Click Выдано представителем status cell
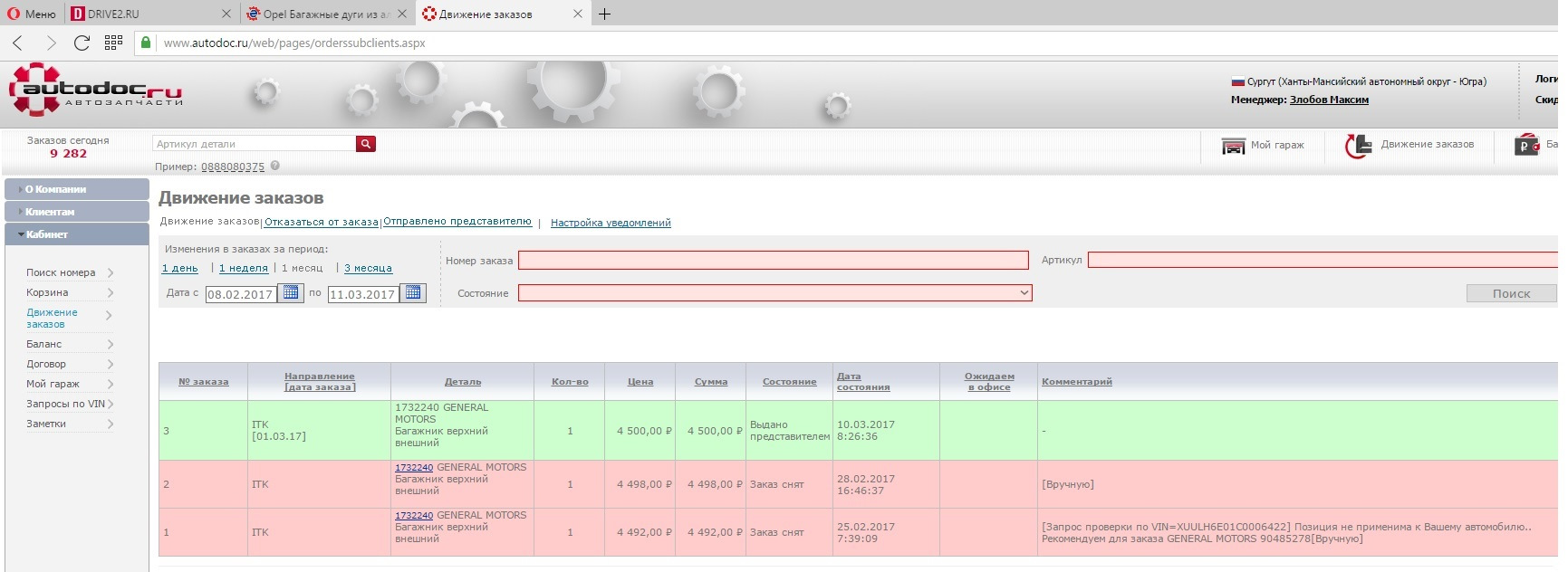Screen dimensions: 1568x572 789,431
